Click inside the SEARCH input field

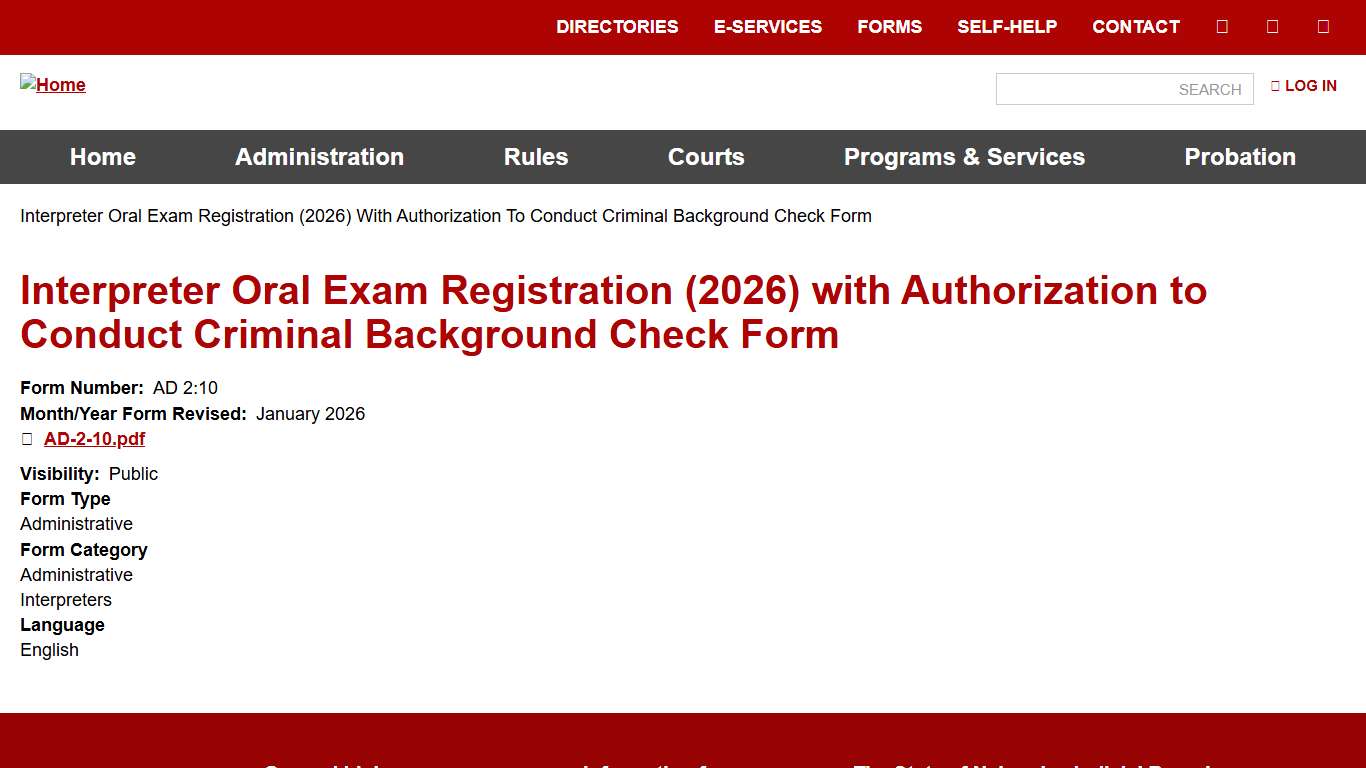[1124, 89]
